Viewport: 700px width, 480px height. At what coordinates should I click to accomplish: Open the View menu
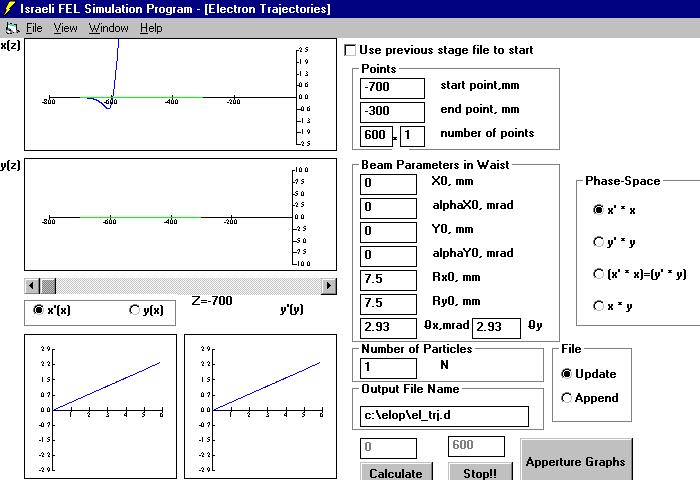(x=65, y=28)
